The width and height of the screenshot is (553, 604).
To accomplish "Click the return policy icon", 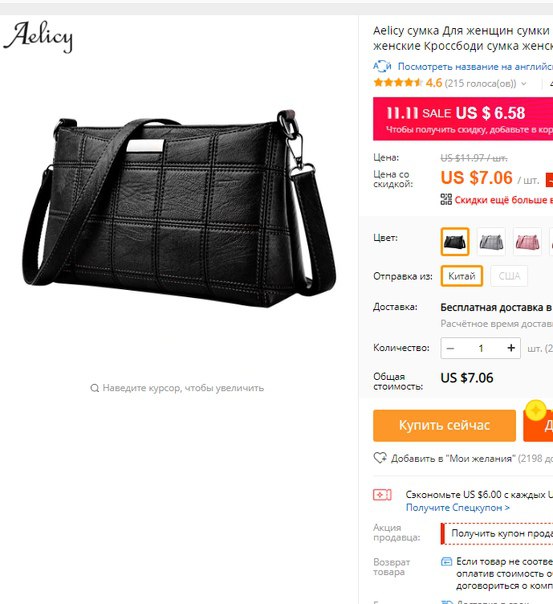I will click(446, 562).
